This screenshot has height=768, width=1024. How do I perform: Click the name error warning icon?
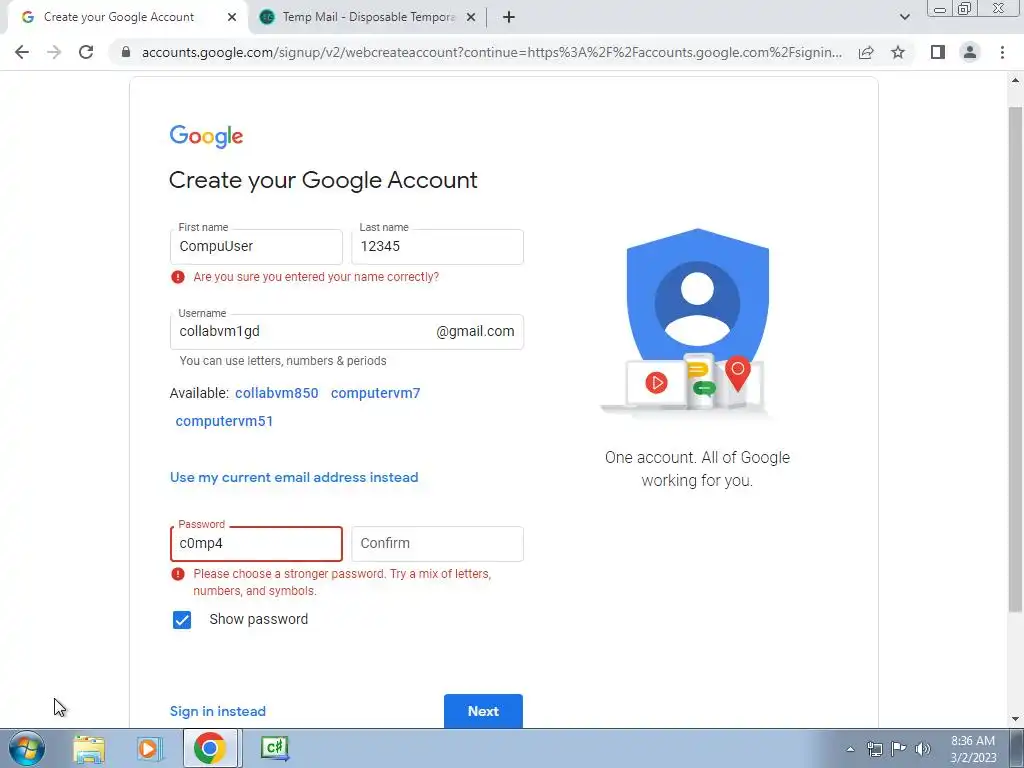click(178, 277)
